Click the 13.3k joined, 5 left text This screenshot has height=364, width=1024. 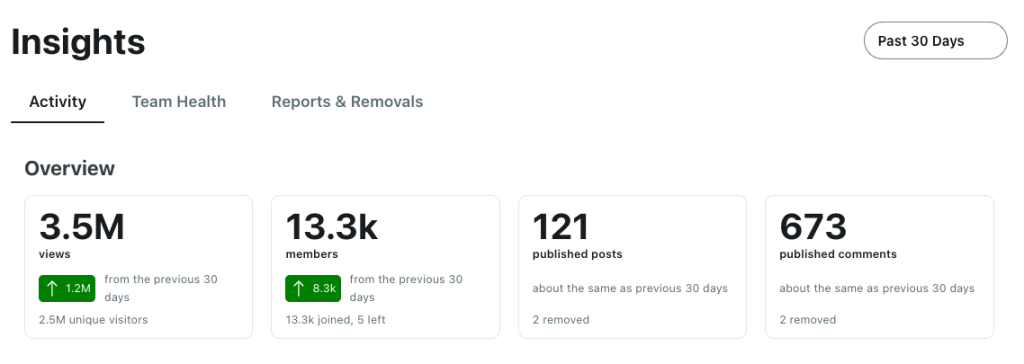pyautogui.click(x=336, y=320)
